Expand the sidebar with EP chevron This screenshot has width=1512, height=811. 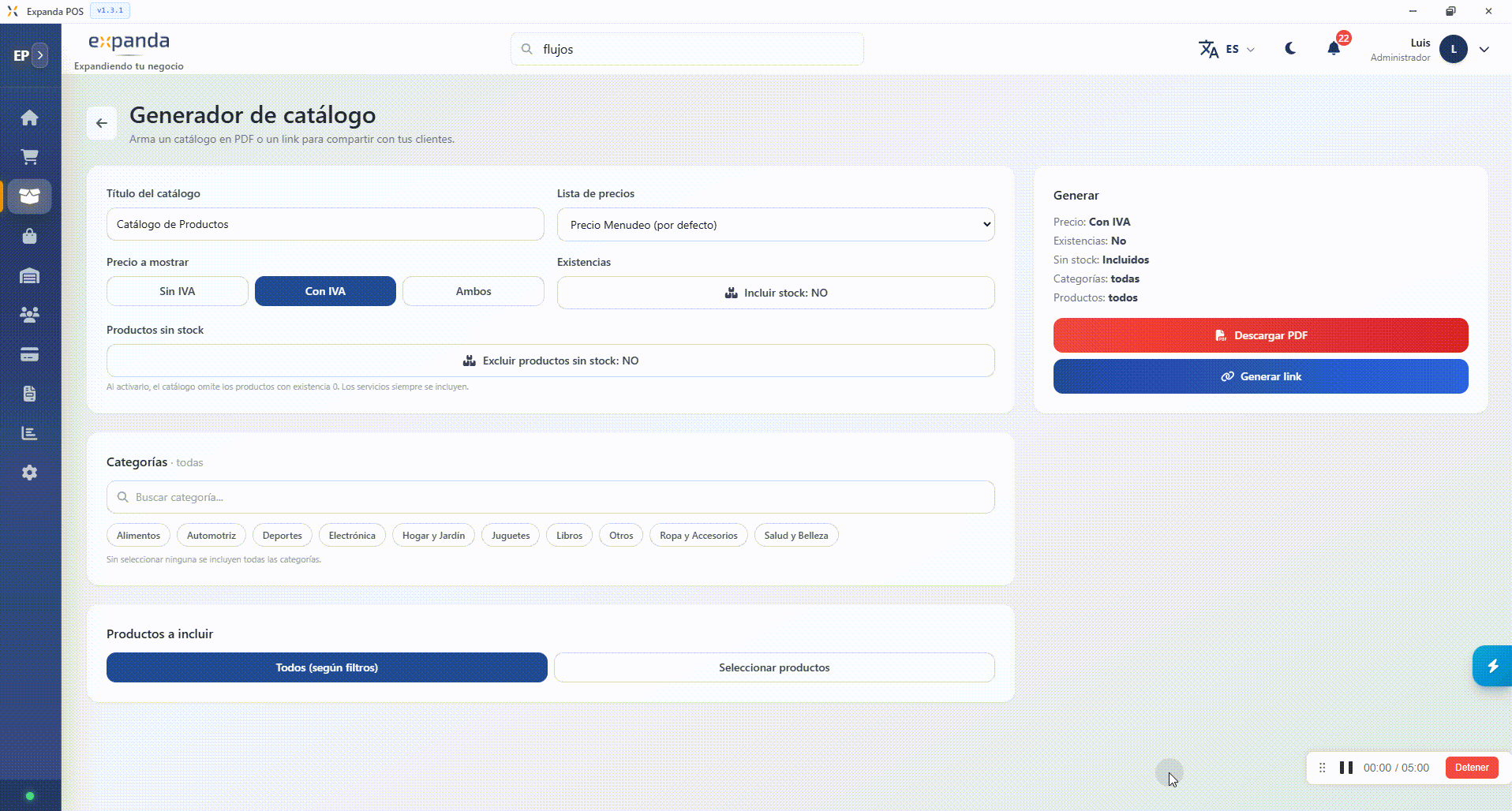[40, 55]
